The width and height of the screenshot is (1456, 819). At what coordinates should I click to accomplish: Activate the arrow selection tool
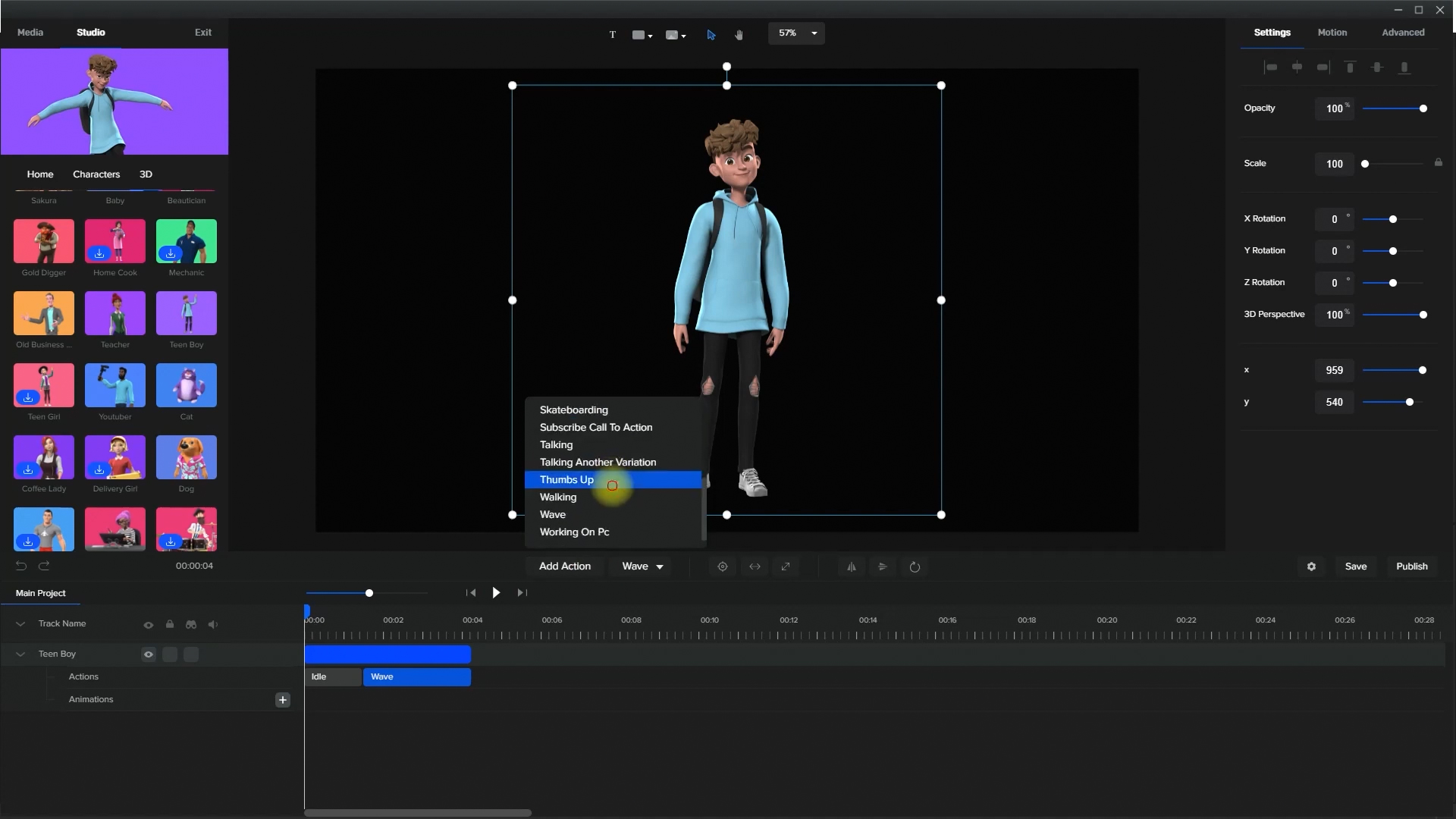(711, 35)
